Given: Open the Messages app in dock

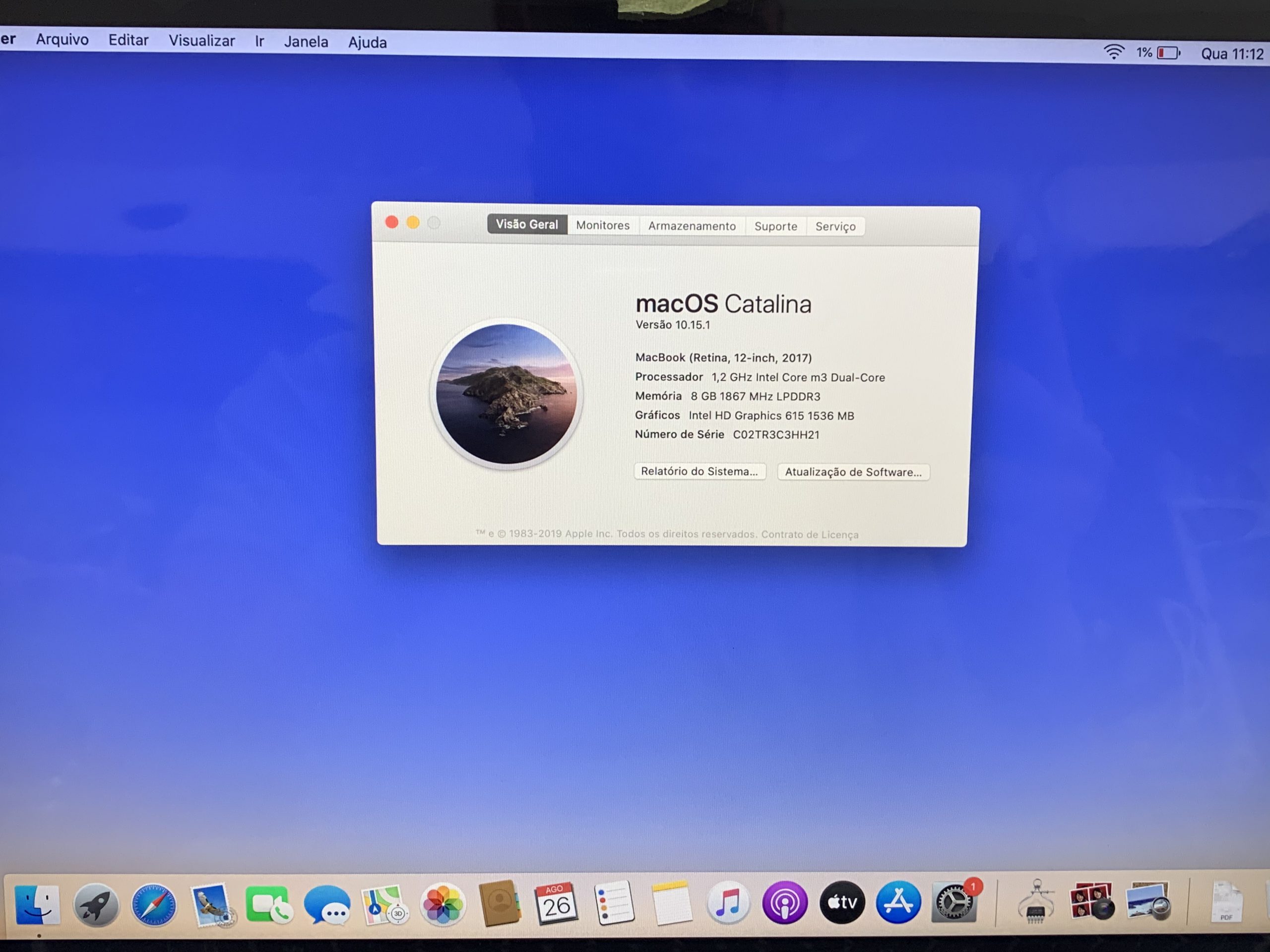Looking at the screenshot, I should click(x=327, y=905).
